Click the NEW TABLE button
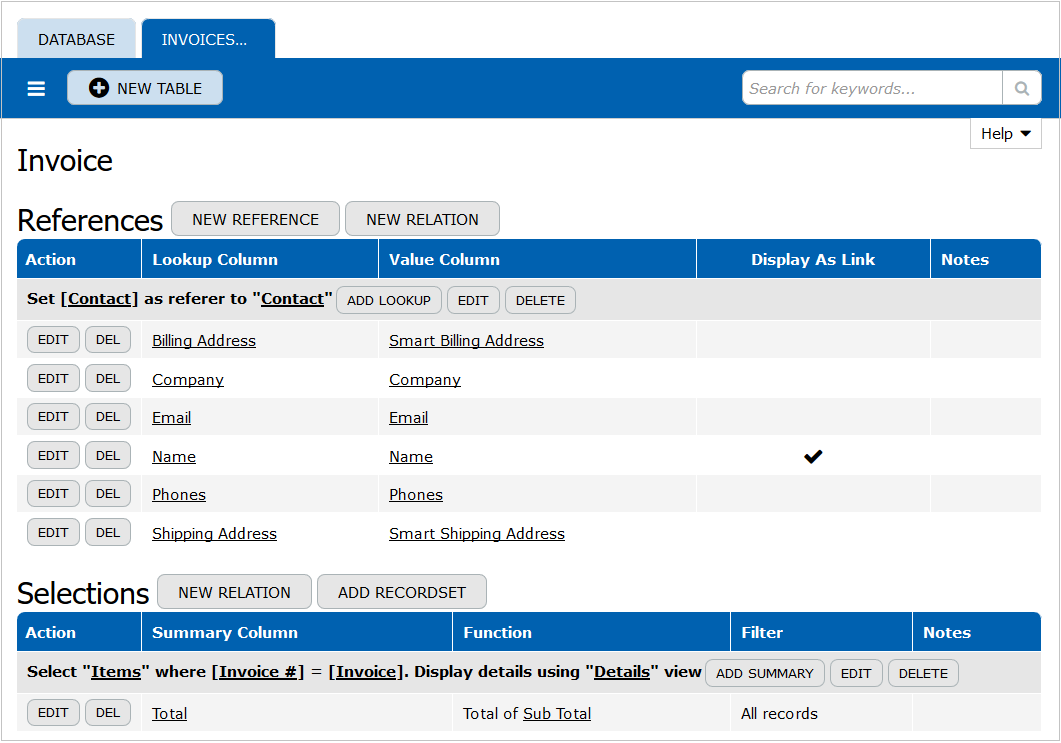The image size is (1061, 743). (x=145, y=88)
